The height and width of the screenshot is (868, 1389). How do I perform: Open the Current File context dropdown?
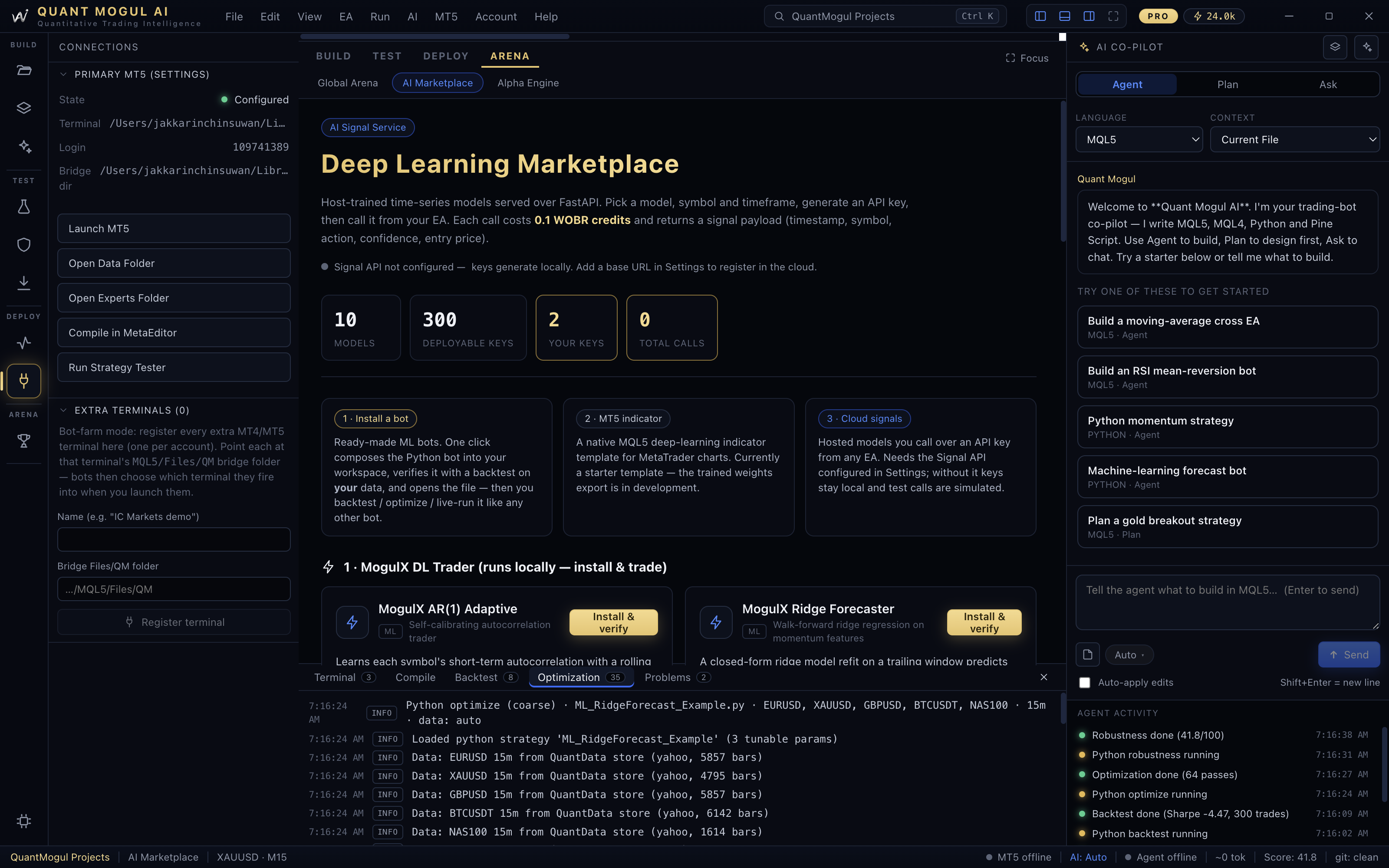click(x=1295, y=139)
